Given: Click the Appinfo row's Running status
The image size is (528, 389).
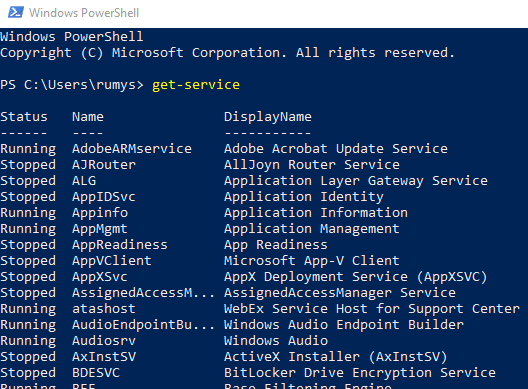Looking at the screenshot, I should pos(28,213).
